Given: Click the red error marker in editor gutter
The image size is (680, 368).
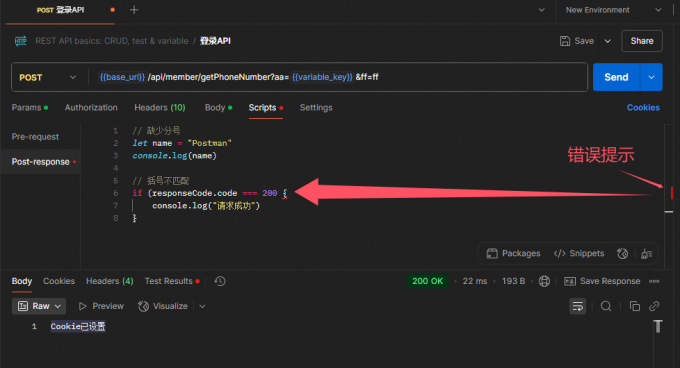Looking at the screenshot, I should (671, 192).
